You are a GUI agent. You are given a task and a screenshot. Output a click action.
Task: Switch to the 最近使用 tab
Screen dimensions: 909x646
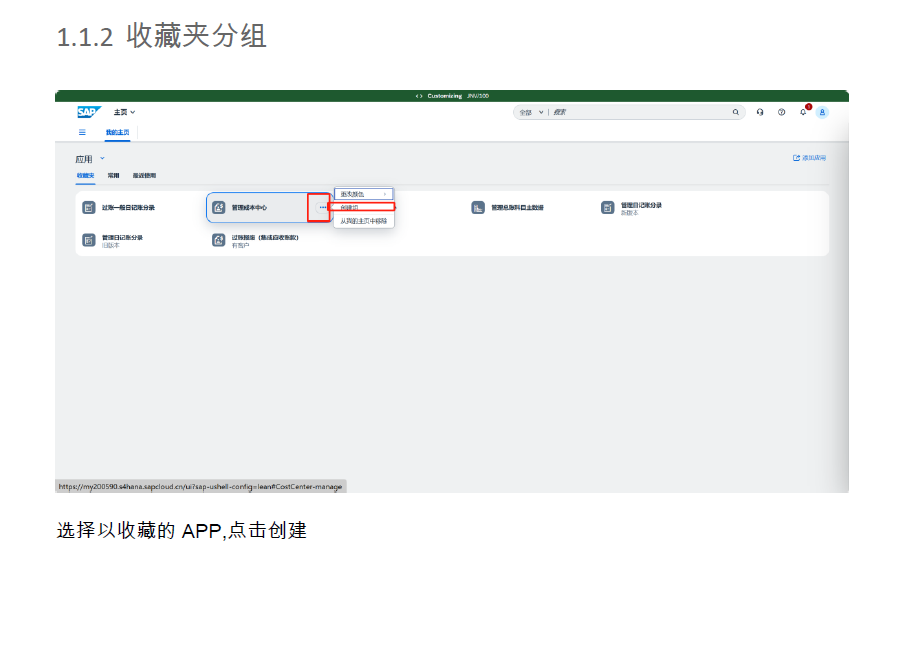point(144,176)
